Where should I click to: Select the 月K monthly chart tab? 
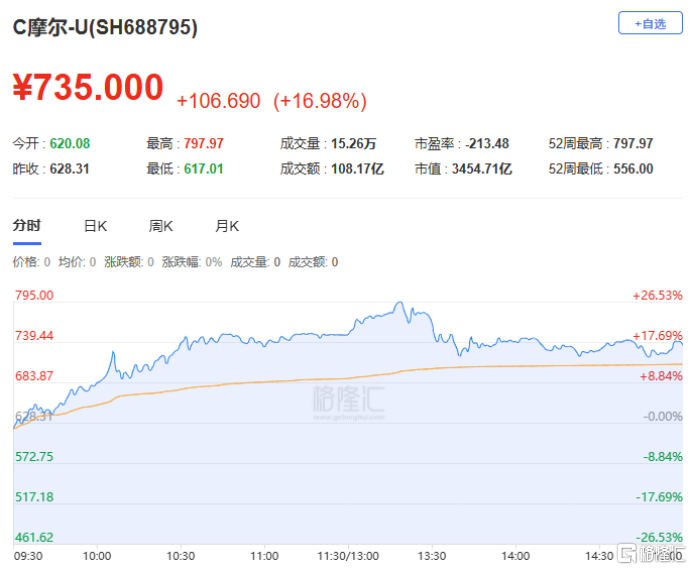227,226
